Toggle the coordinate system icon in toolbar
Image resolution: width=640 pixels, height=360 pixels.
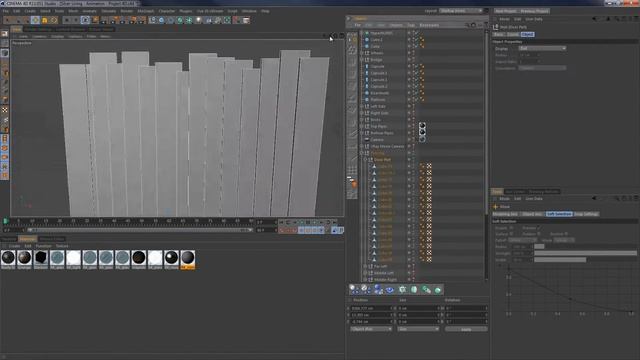pos(95,20)
